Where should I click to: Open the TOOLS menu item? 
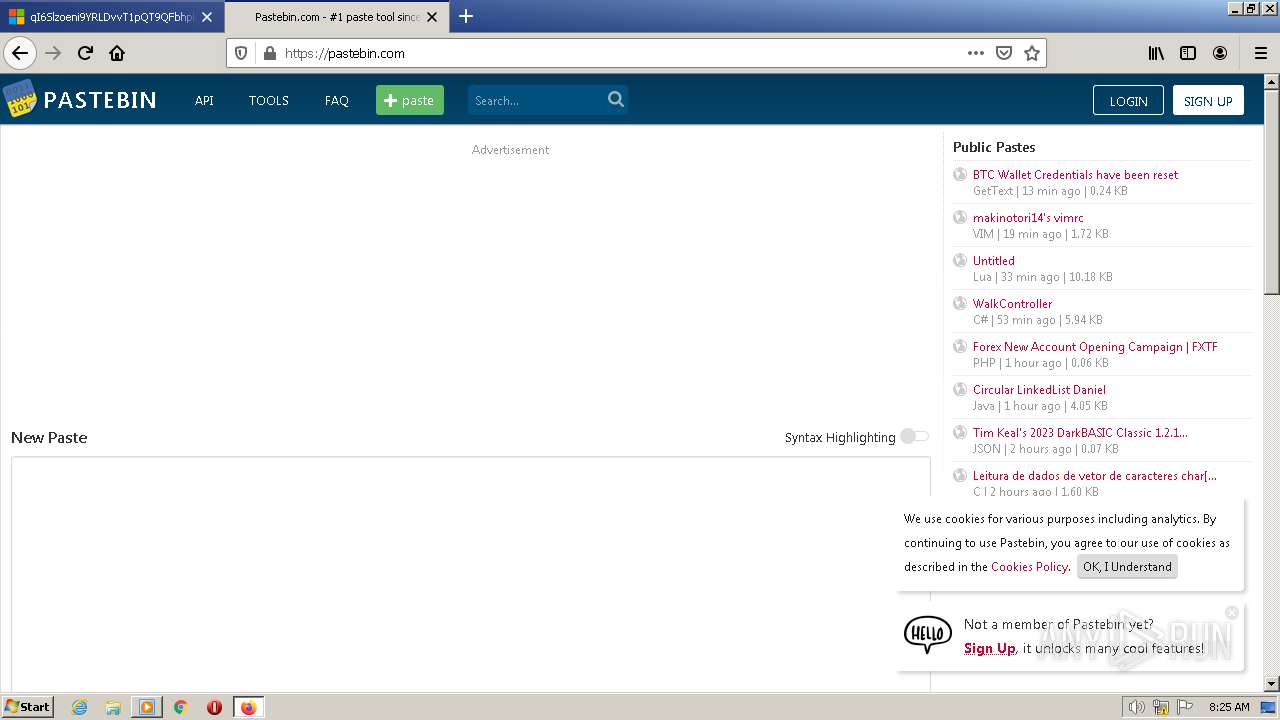(268, 100)
